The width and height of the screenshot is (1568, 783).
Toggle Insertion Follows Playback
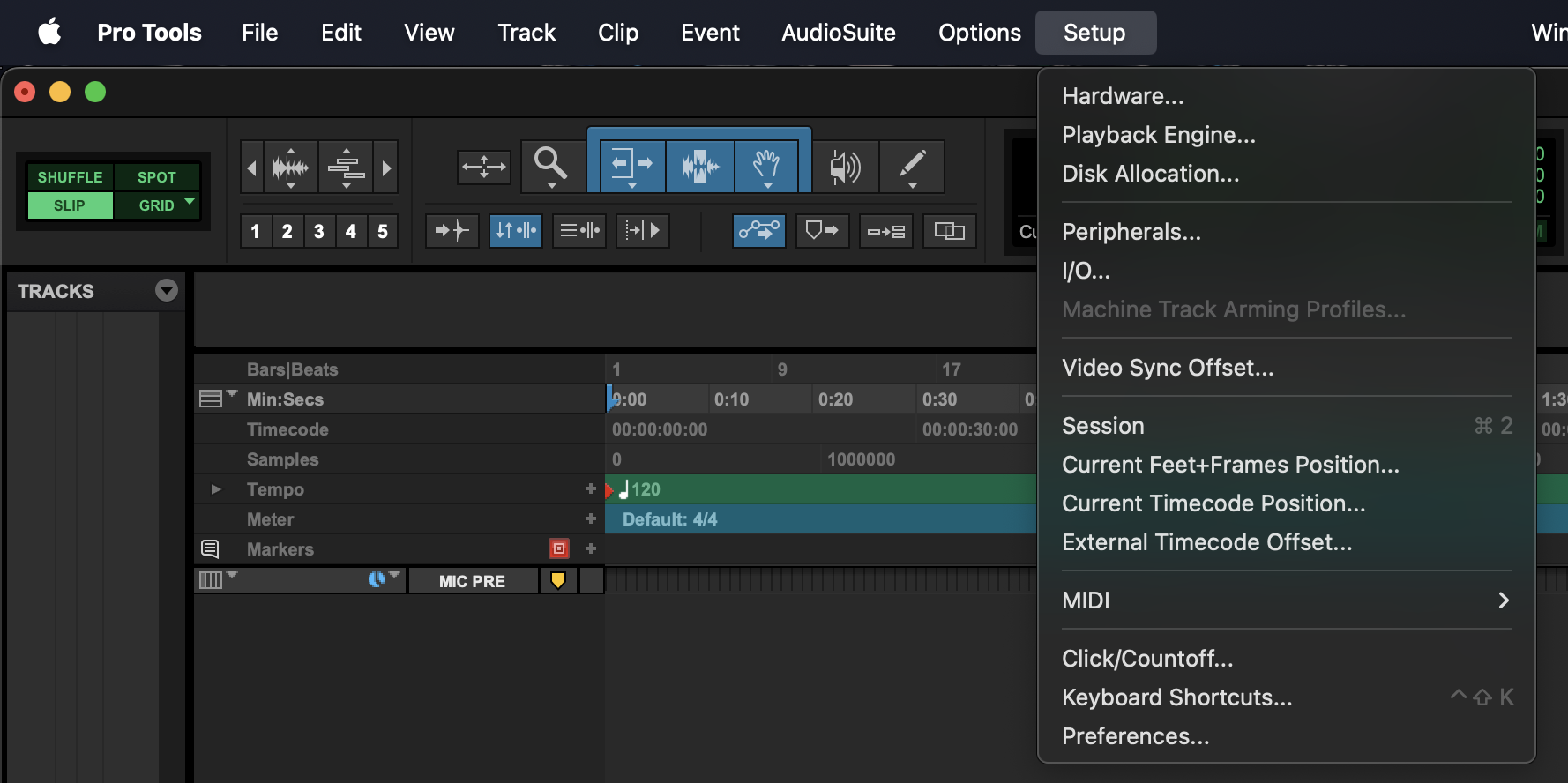pyautogui.click(x=643, y=231)
